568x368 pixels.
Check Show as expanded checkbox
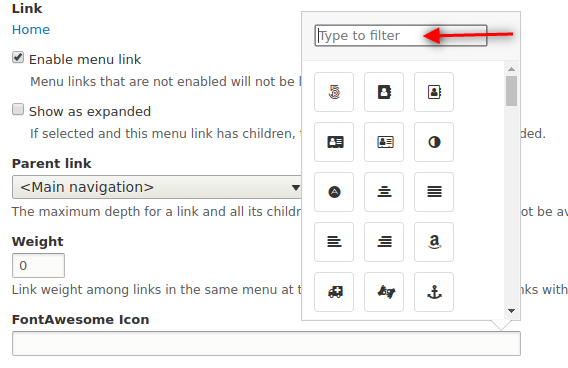click(18, 109)
